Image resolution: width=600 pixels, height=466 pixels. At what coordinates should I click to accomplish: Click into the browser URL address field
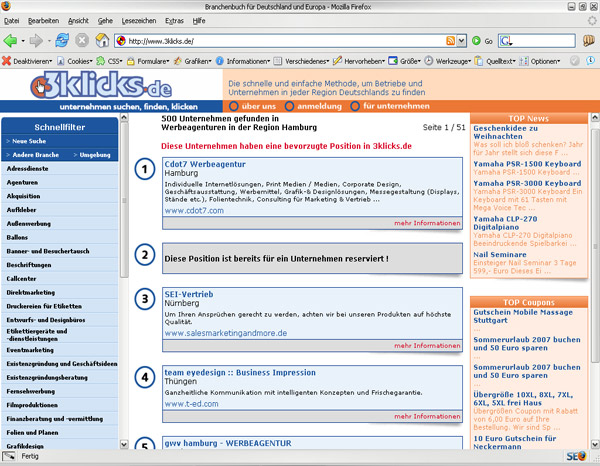(x=280, y=41)
